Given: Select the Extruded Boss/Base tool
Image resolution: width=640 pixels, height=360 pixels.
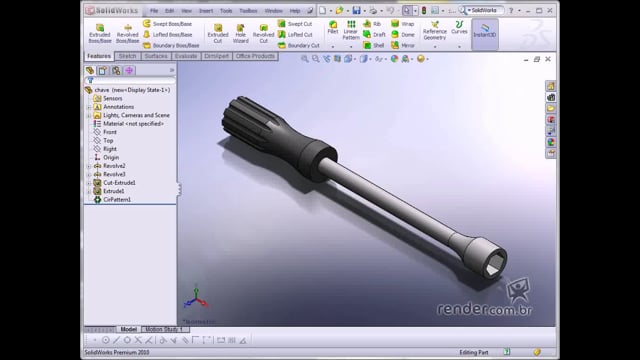Looking at the screenshot, I should (x=100, y=33).
